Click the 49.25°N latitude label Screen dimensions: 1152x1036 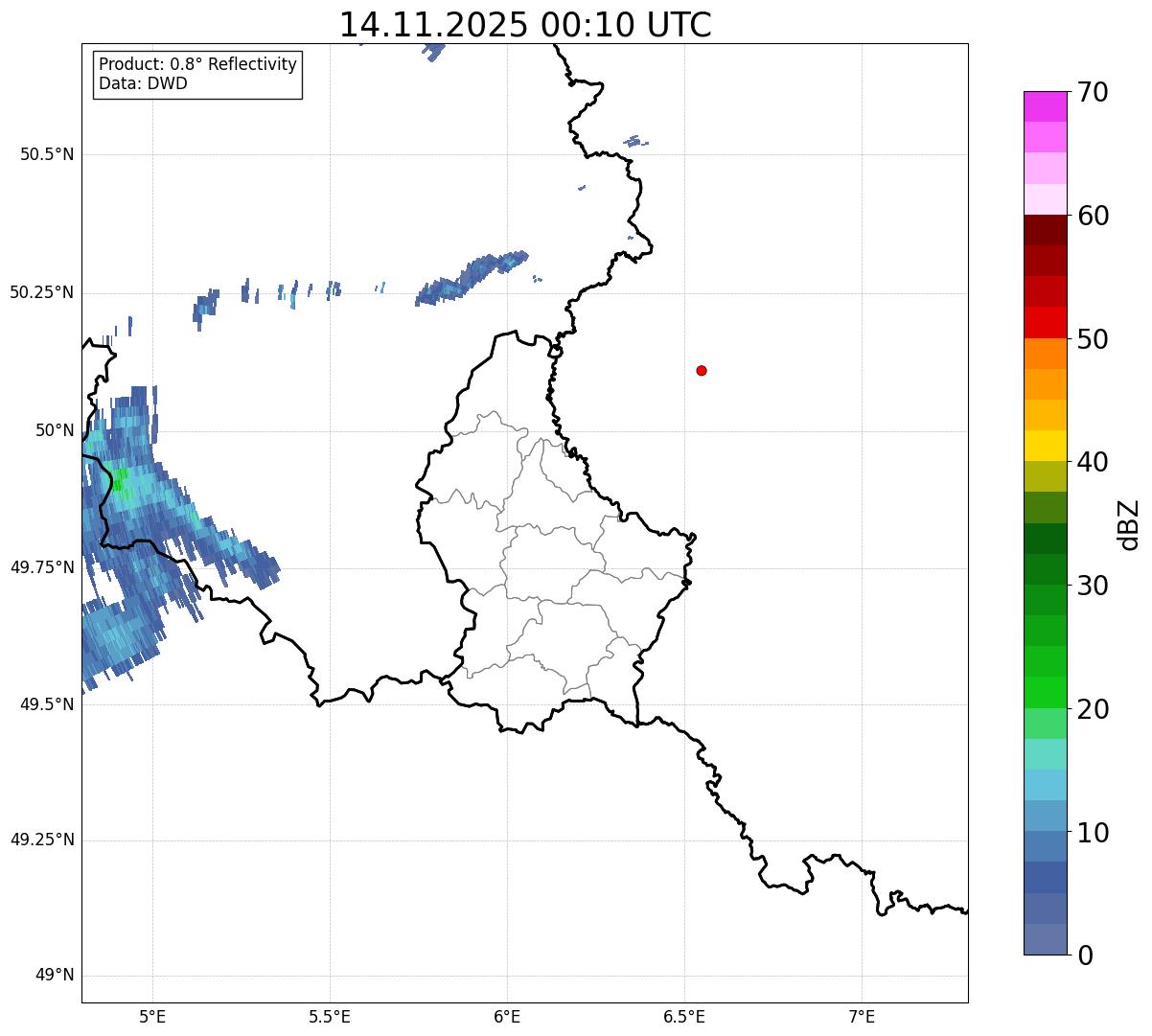[x=42, y=840]
